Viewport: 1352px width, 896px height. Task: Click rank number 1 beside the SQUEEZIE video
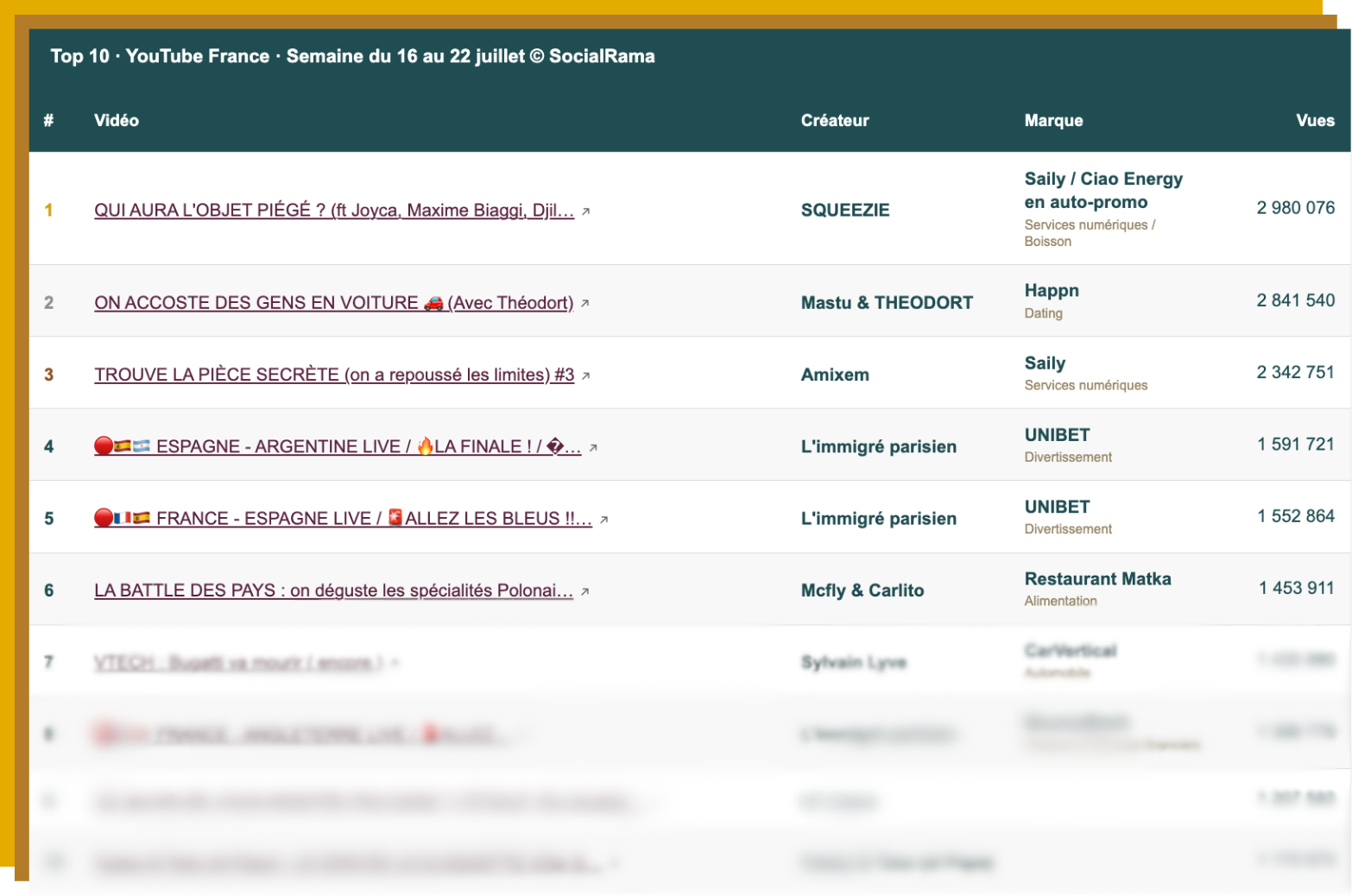tap(48, 210)
